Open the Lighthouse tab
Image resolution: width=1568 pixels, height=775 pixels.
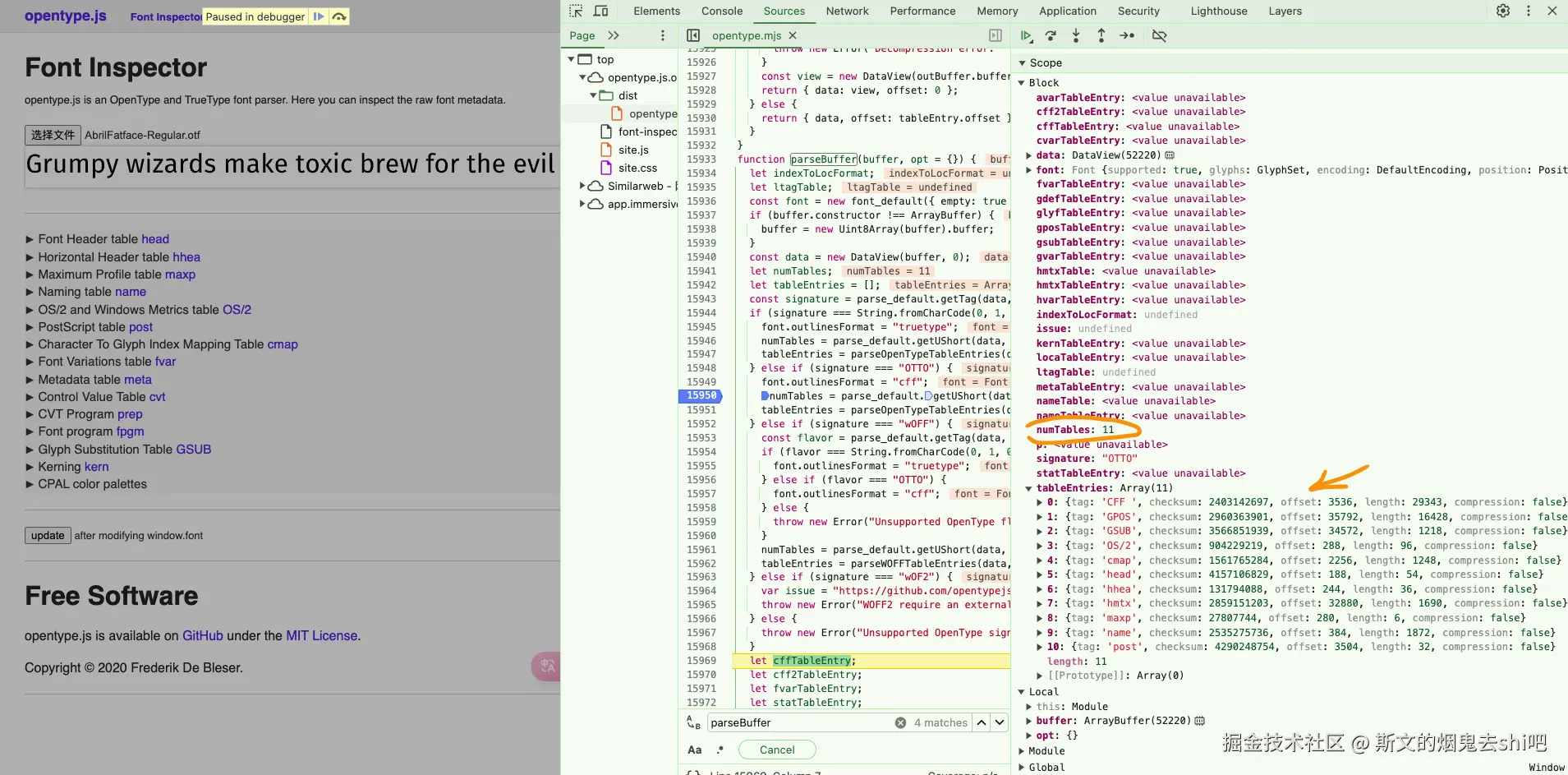[x=1219, y=11]
